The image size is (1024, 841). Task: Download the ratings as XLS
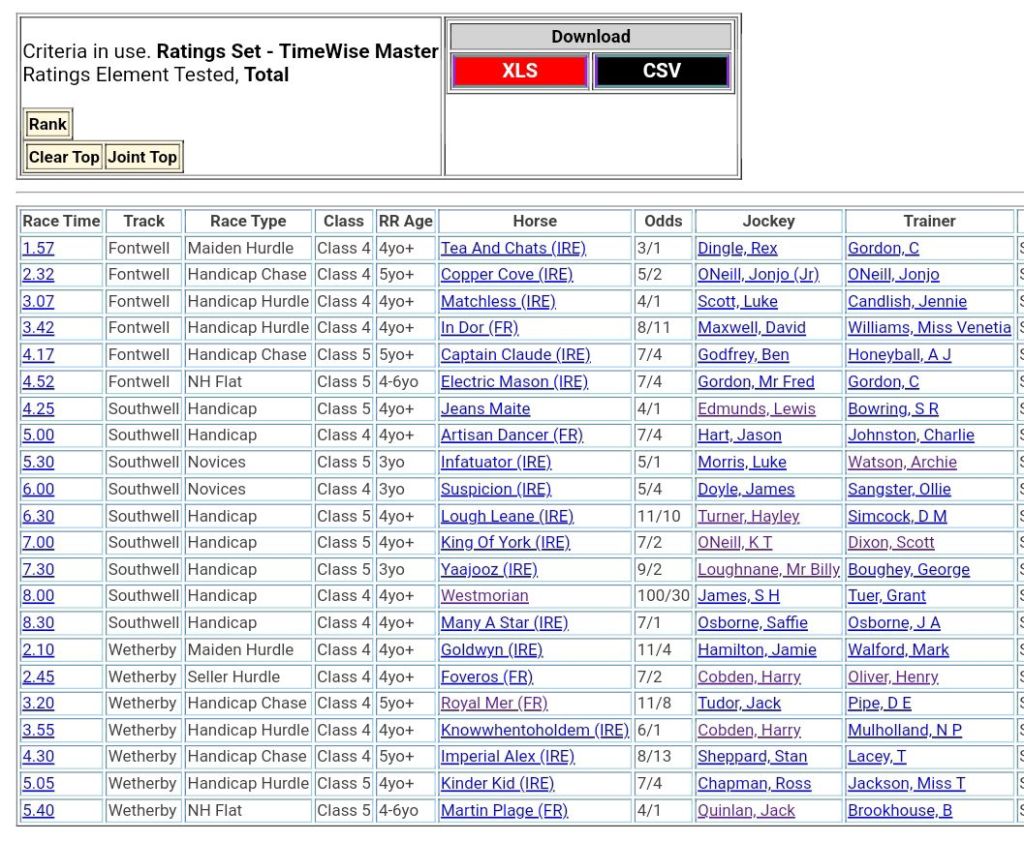pos(519,71)
